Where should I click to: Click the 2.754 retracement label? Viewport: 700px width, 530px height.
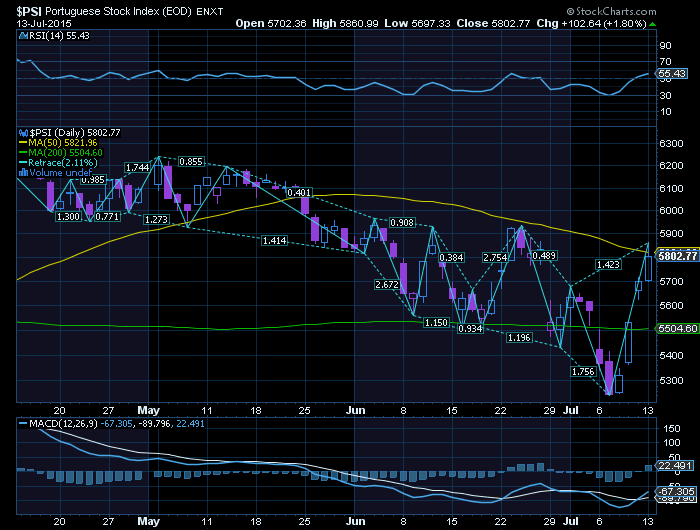pos(495,258)
